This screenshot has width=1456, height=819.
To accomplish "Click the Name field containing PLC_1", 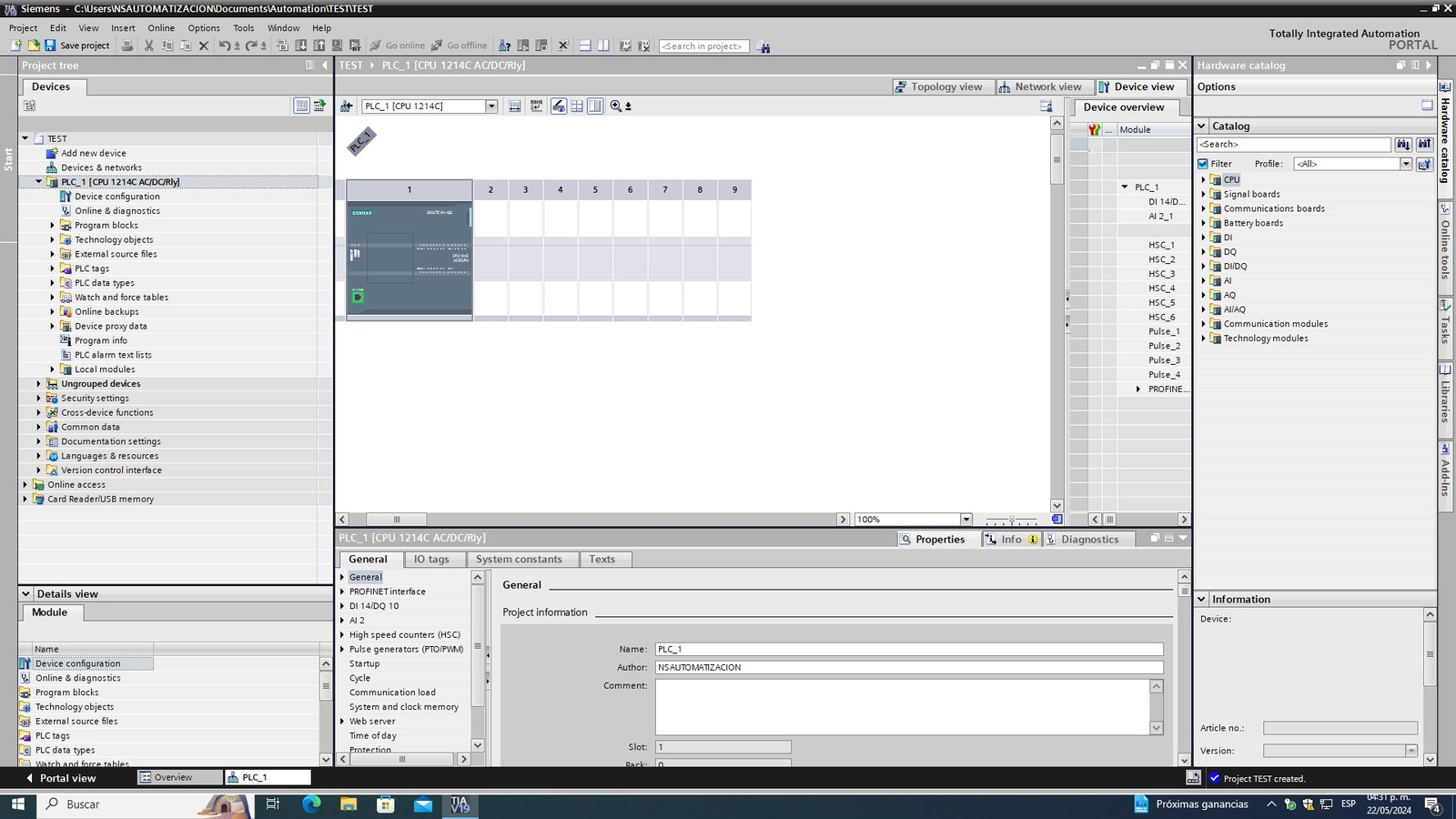I will [x=909, y=650].
